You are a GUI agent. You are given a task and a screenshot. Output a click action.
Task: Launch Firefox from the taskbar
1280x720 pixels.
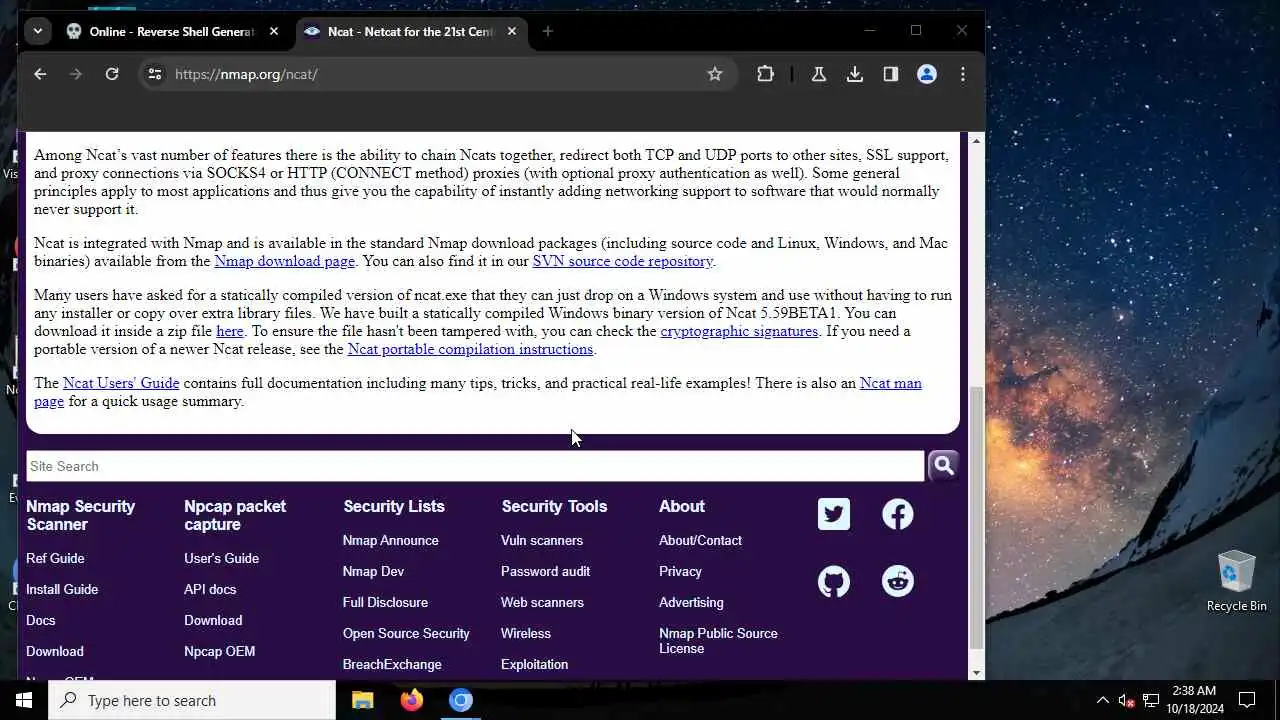point(412,700)
